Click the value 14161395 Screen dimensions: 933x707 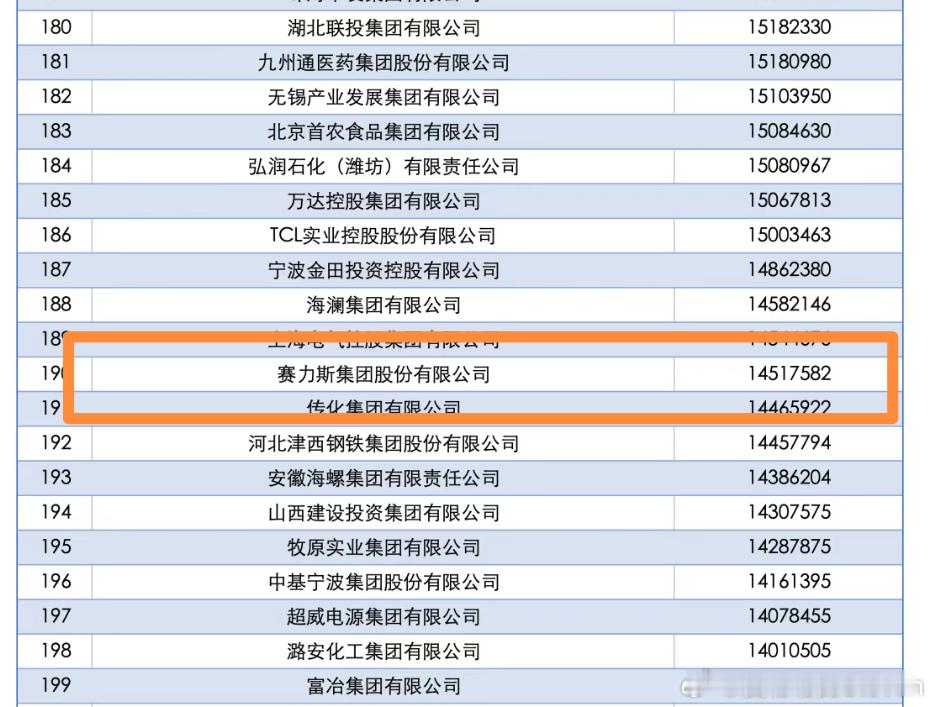click(789, 581)
